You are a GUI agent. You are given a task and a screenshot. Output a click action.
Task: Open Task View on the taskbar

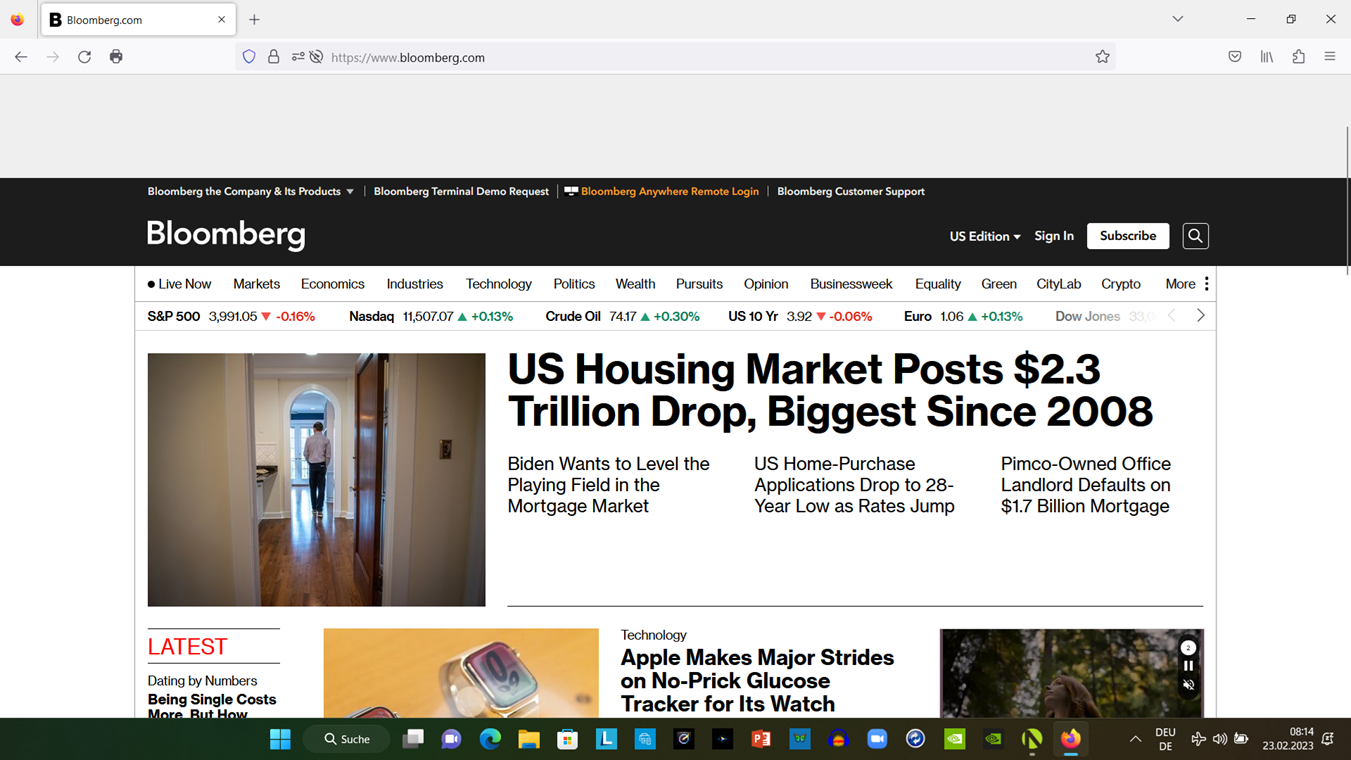(413, 739)
